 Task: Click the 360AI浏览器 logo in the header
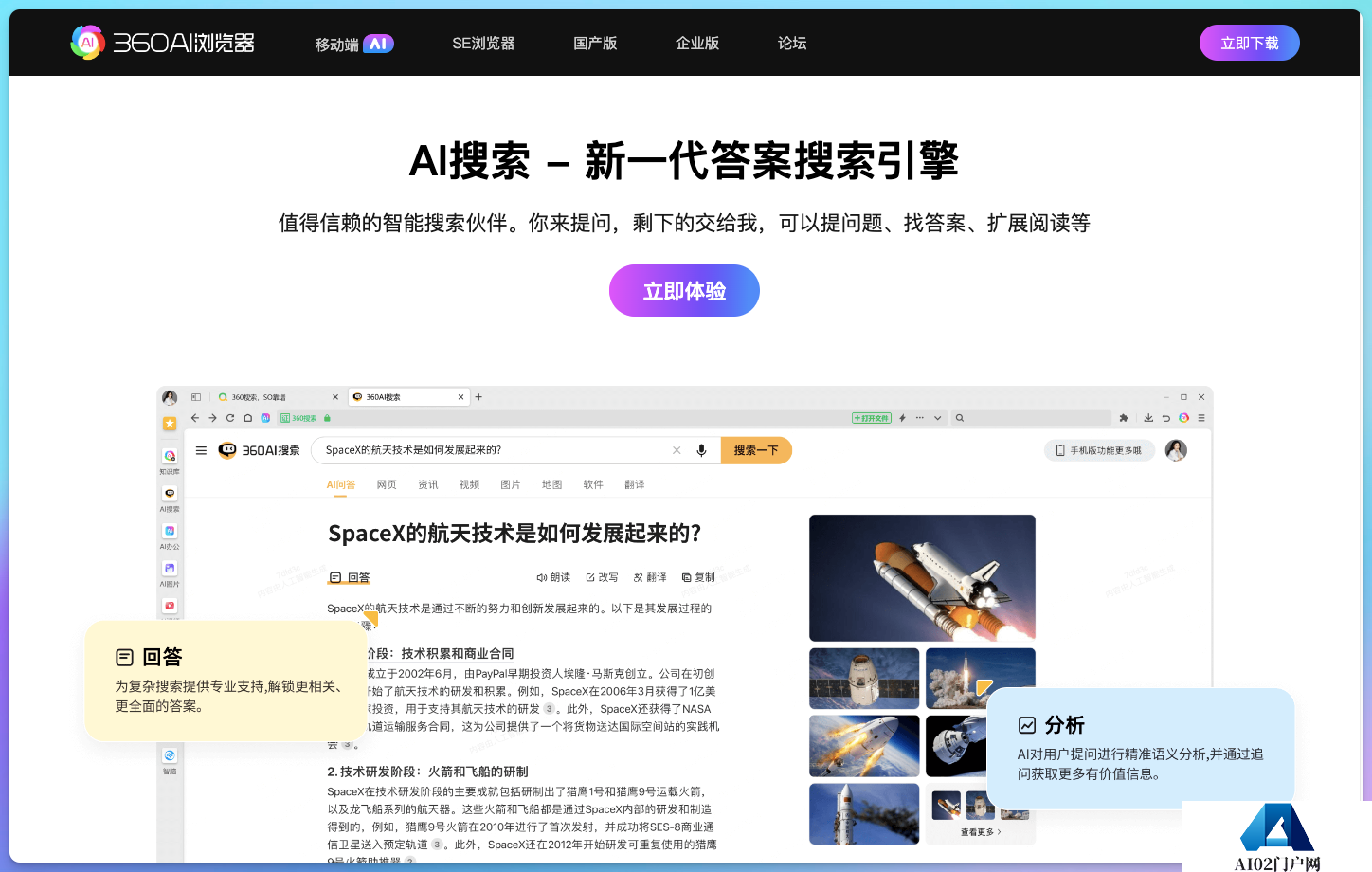point(163,43)
